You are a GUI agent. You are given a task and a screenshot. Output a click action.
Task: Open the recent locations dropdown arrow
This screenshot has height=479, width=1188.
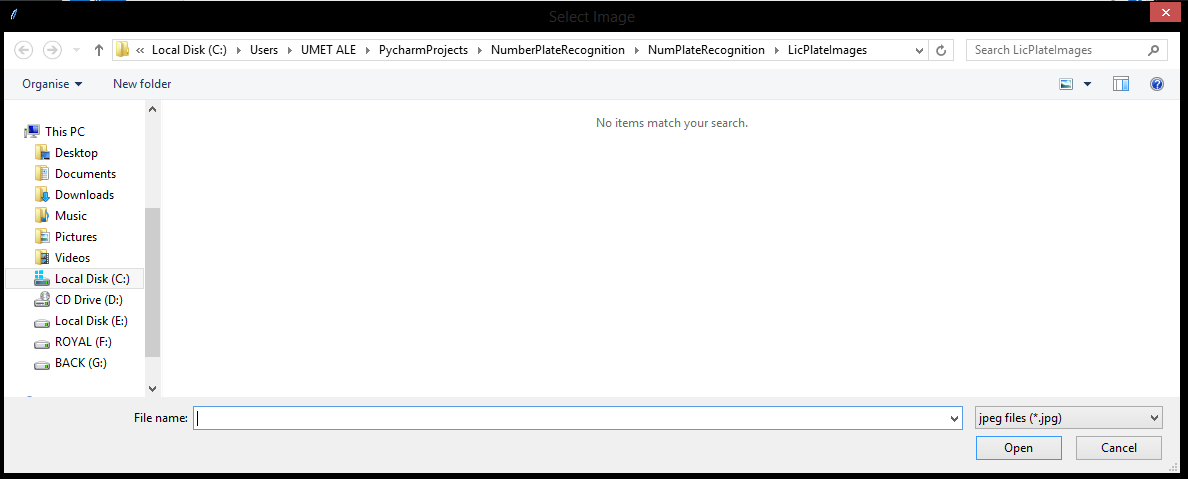coord(76,51)
